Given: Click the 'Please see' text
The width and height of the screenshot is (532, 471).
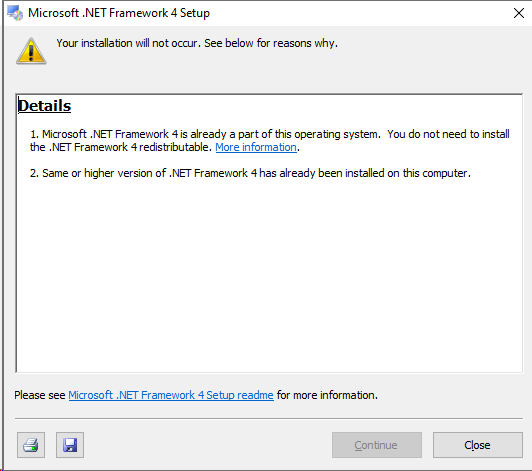Looking at the screenshot, I should [x=40, y=395].
